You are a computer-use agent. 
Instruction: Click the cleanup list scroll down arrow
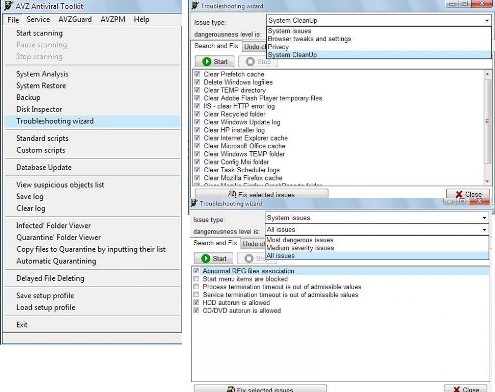(x=487, y=181)
